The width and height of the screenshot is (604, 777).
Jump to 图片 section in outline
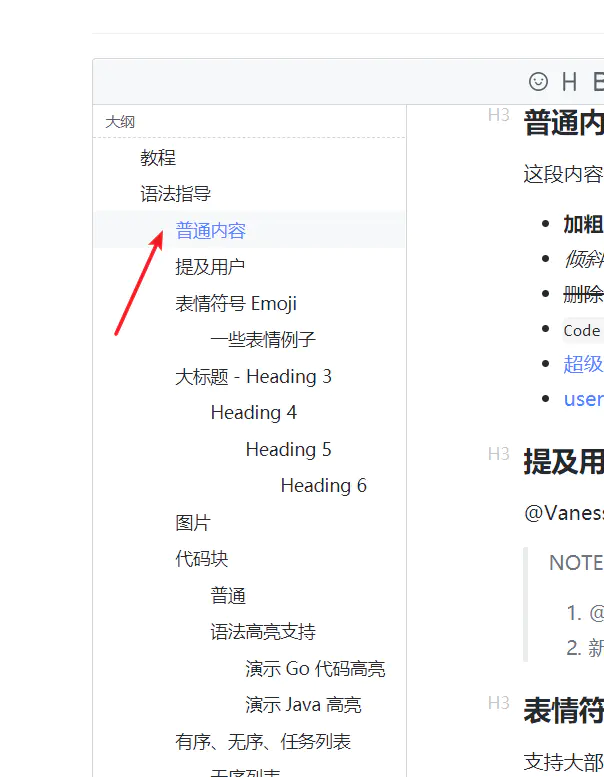tap(193, 523)
